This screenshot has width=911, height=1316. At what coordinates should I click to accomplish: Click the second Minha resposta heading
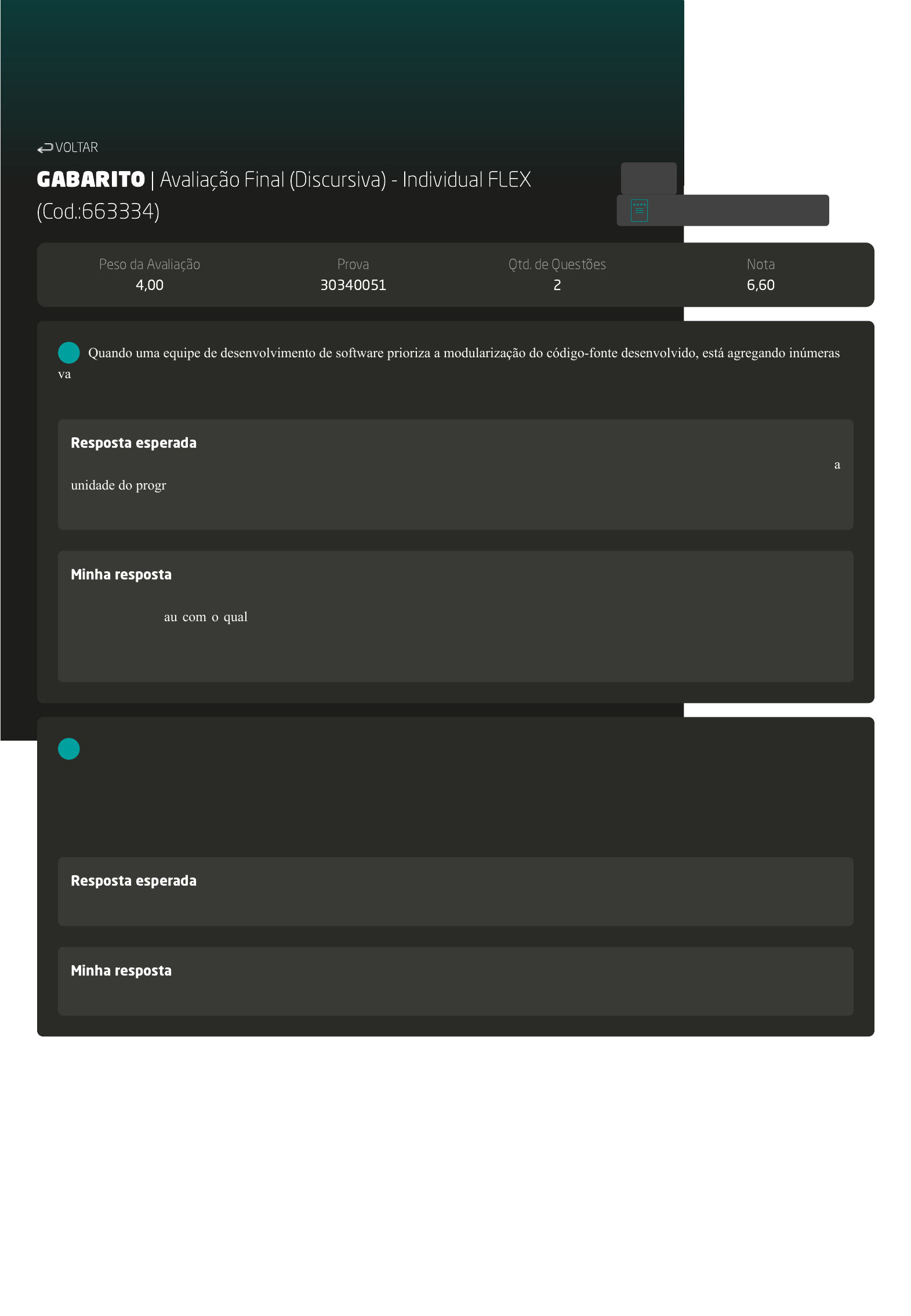coord(121,971)
